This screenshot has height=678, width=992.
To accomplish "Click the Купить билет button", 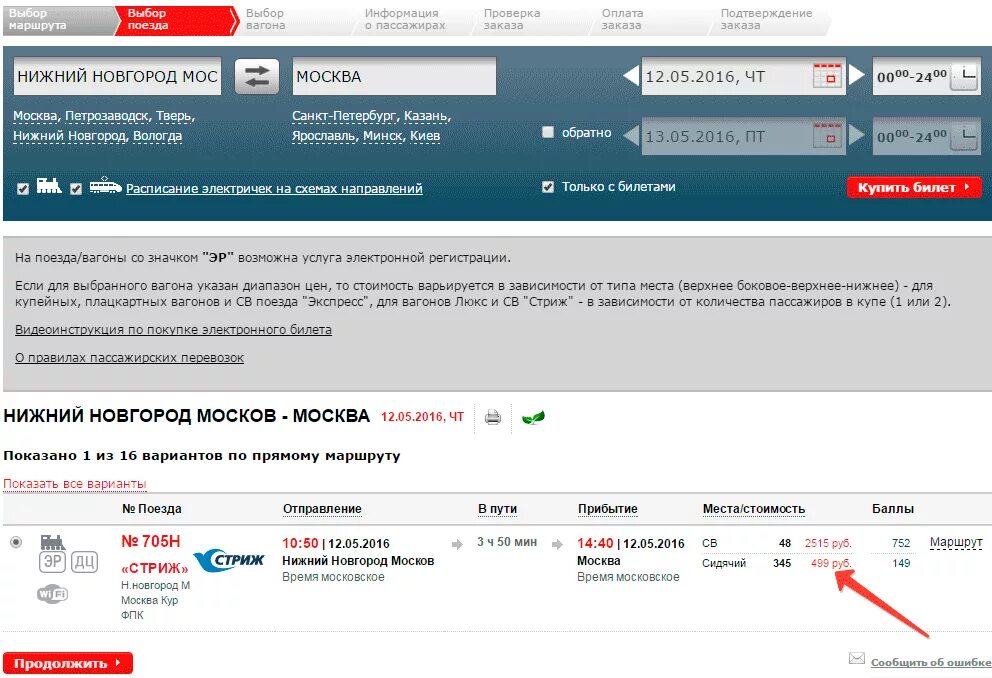I will (914, 187).
